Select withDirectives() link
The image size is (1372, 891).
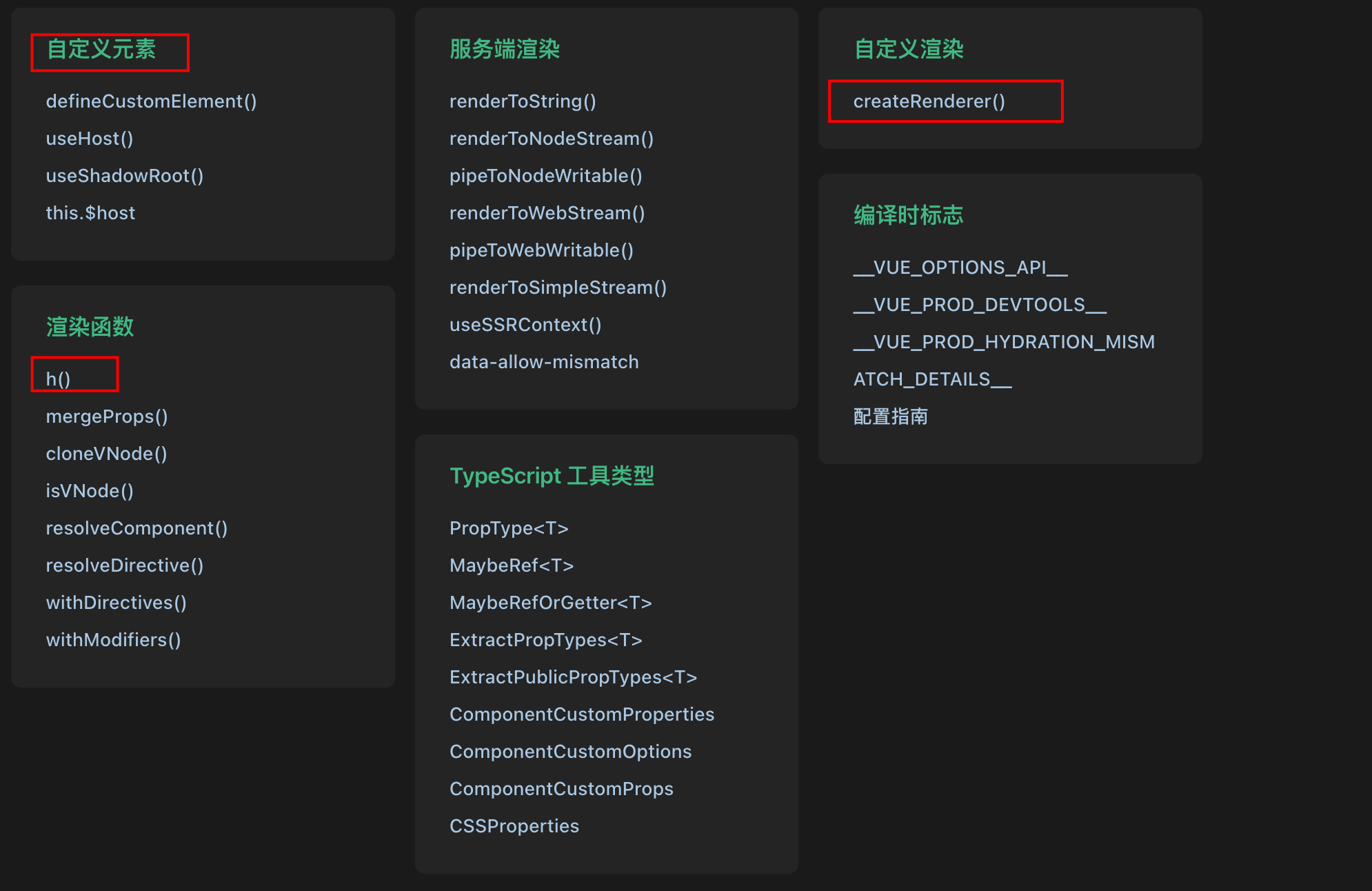pos(117,603)
